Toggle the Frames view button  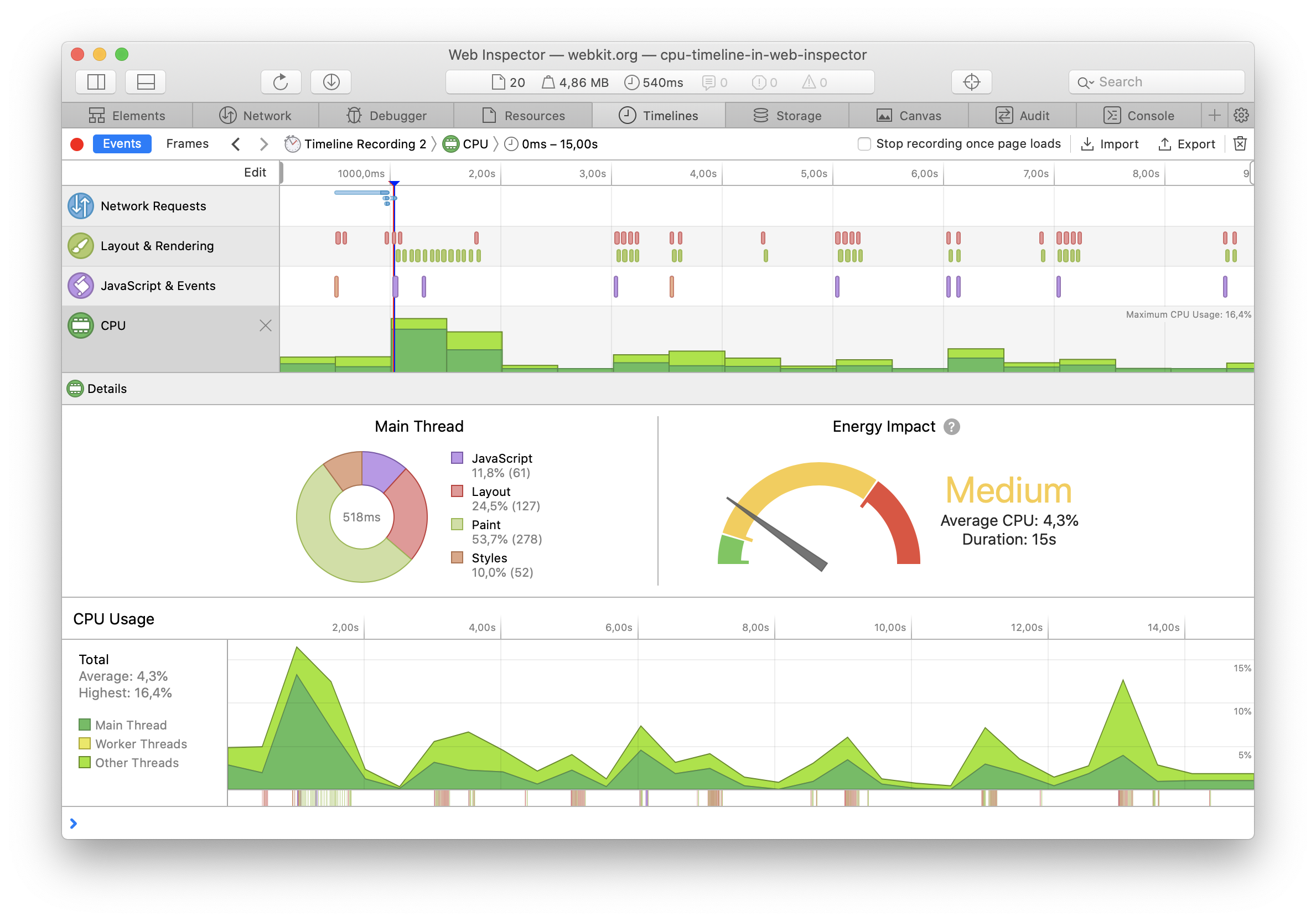point(188,143)
